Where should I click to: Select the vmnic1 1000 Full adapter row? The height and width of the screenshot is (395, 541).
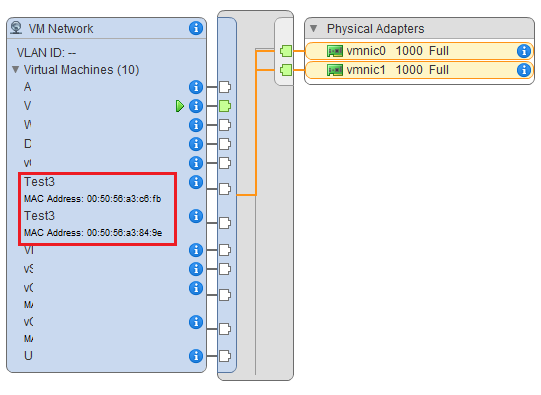tap(419, 70)
